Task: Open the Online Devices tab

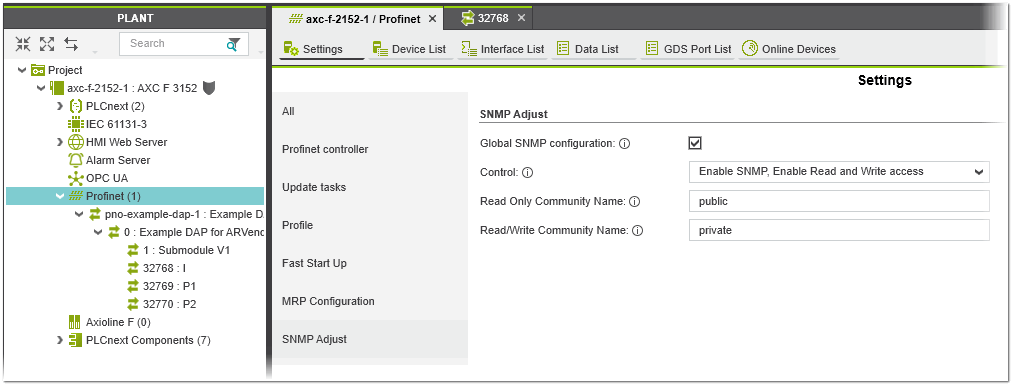Action: (789, 49)
